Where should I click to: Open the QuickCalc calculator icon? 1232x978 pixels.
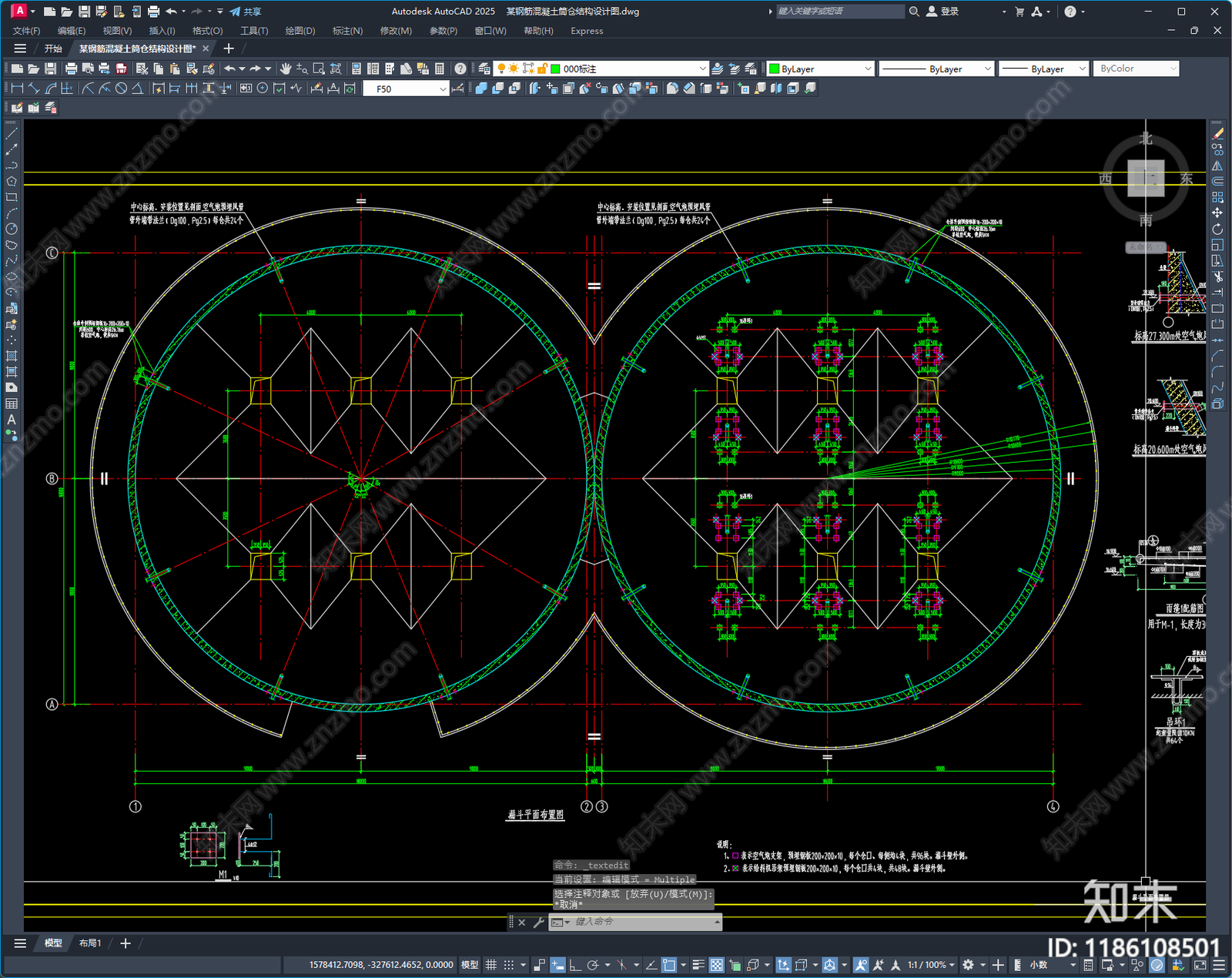click(x=440, y=69)
